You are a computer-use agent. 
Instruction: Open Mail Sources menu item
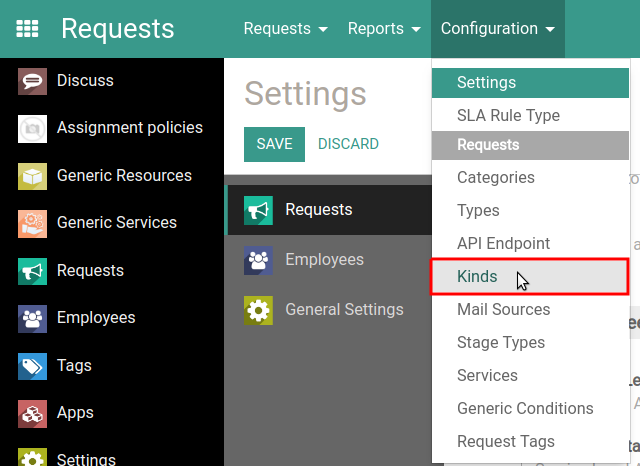click(530, 309)
